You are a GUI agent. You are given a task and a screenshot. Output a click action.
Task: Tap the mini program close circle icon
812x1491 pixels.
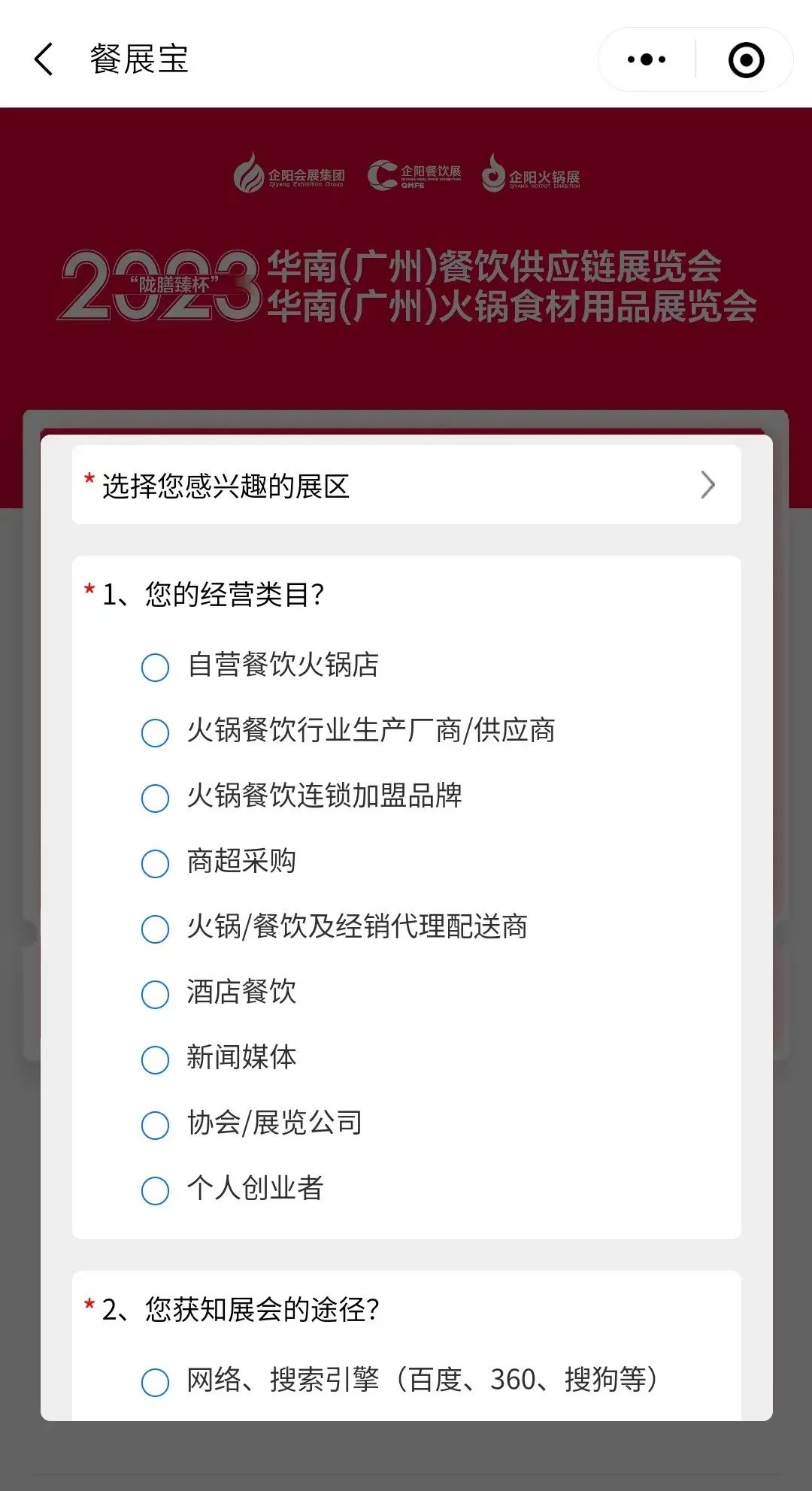click(x=747, y=59)
